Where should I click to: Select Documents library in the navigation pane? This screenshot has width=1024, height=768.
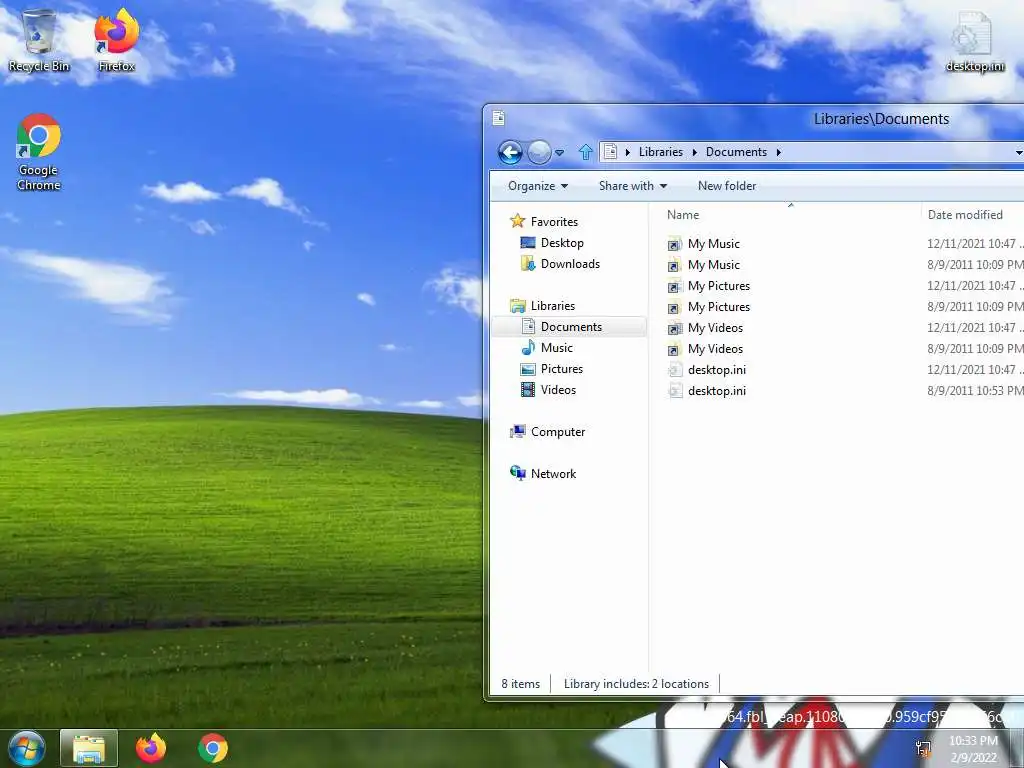(x=571, y=327)
